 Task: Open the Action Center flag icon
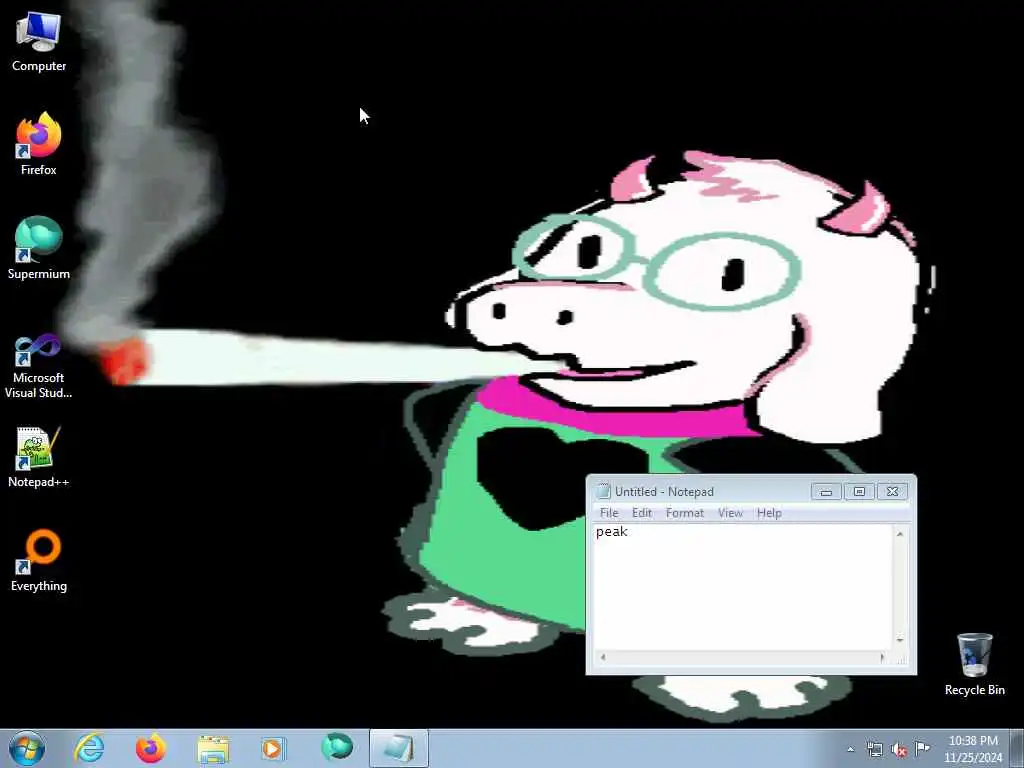tap(922, 748)
